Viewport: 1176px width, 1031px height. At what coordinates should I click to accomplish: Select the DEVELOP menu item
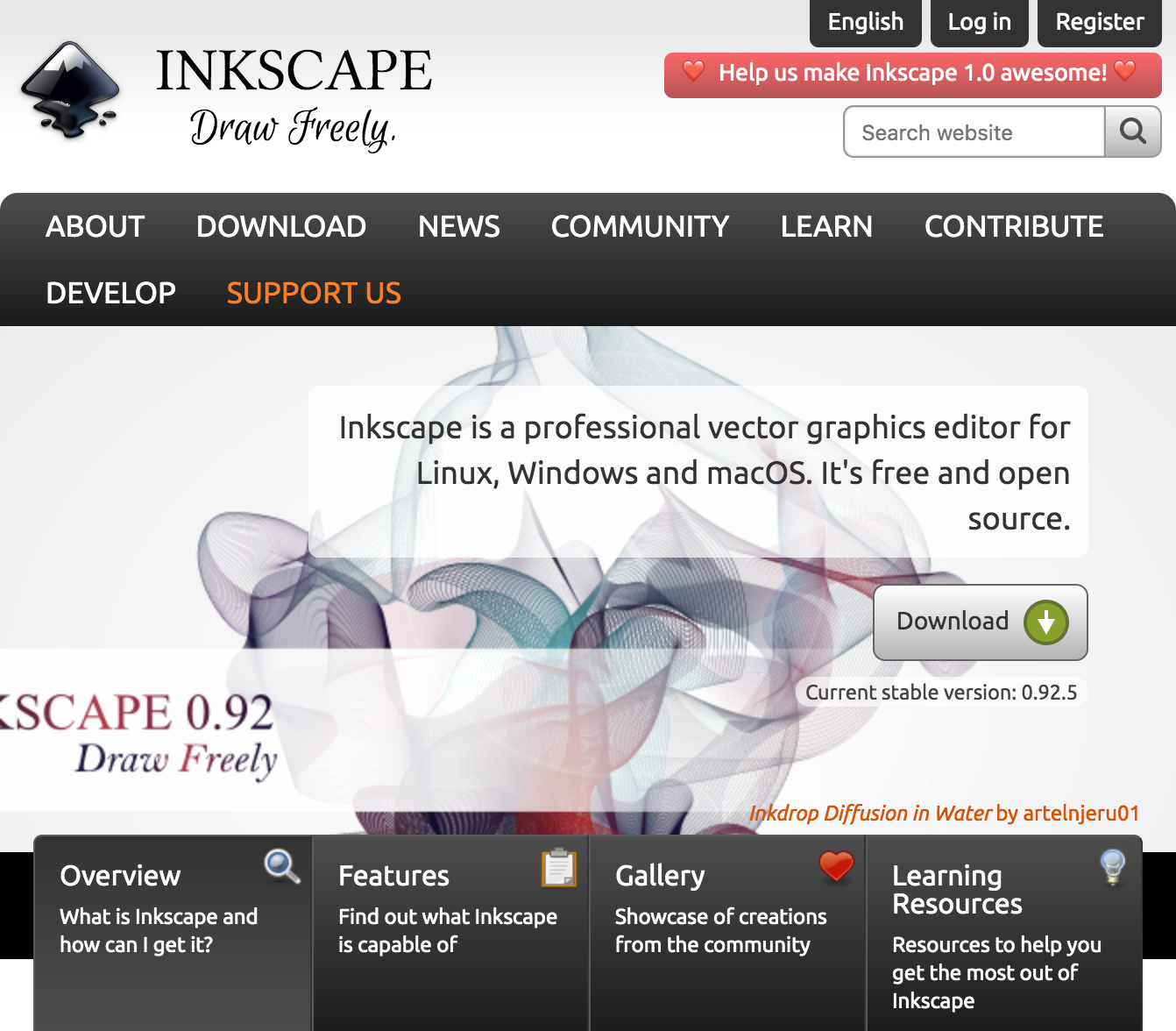[110, 293]
